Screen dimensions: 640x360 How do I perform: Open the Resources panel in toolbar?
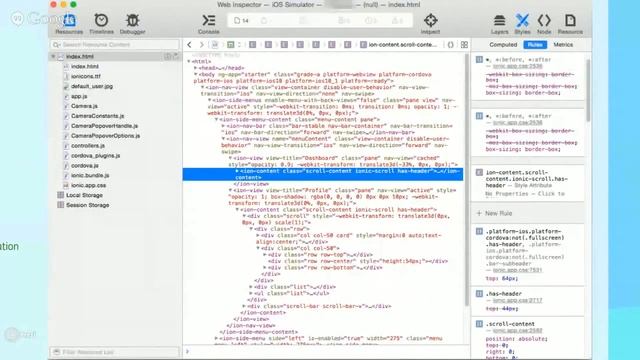click(x=69, y=24)
